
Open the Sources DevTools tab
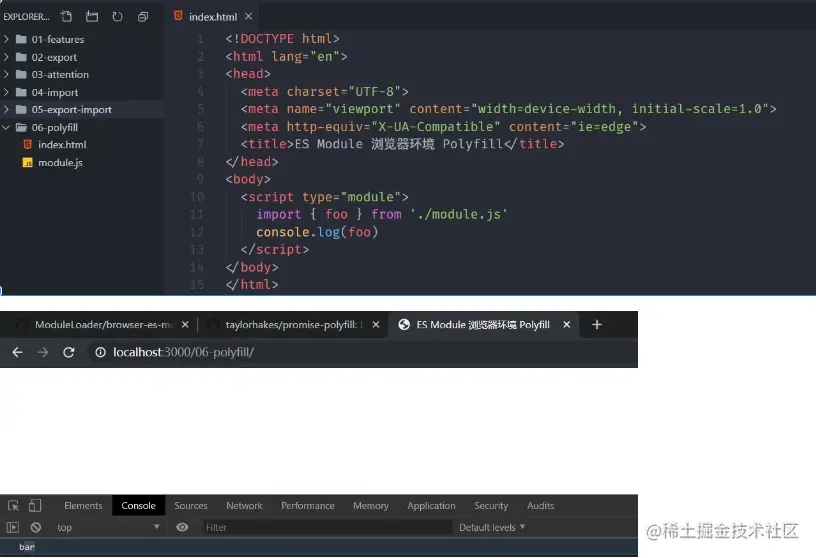point(190,505)
